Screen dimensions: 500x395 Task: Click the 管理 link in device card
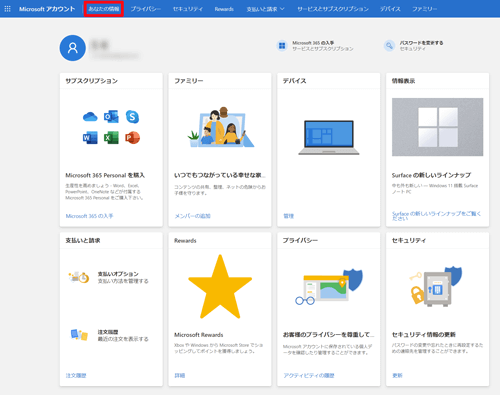289,216
